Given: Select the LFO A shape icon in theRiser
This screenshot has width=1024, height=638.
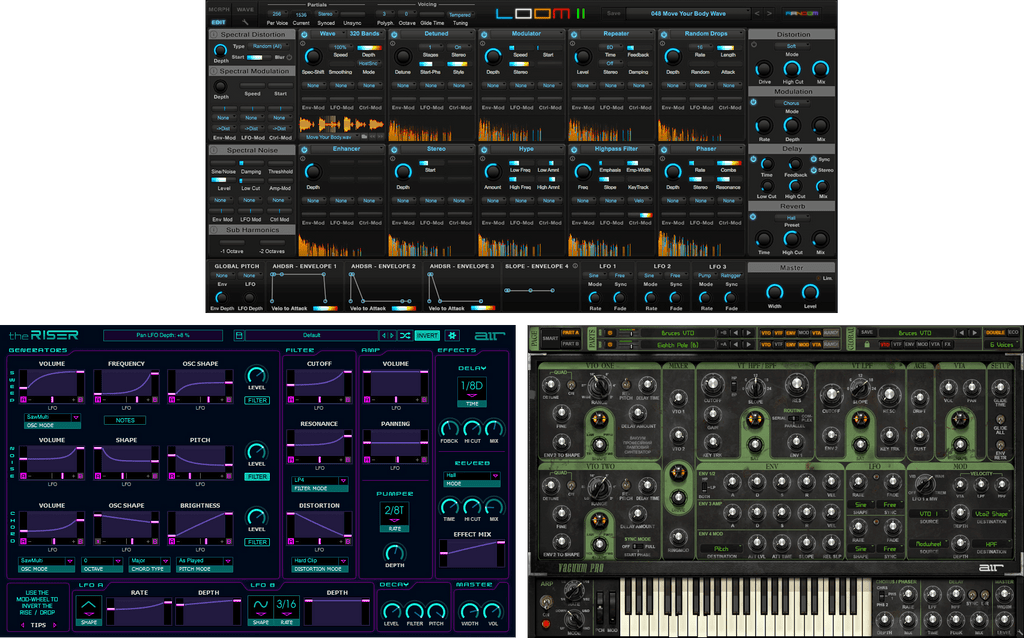Looking at the screenshot, I should pyautogui.click(x=88, y=607).
